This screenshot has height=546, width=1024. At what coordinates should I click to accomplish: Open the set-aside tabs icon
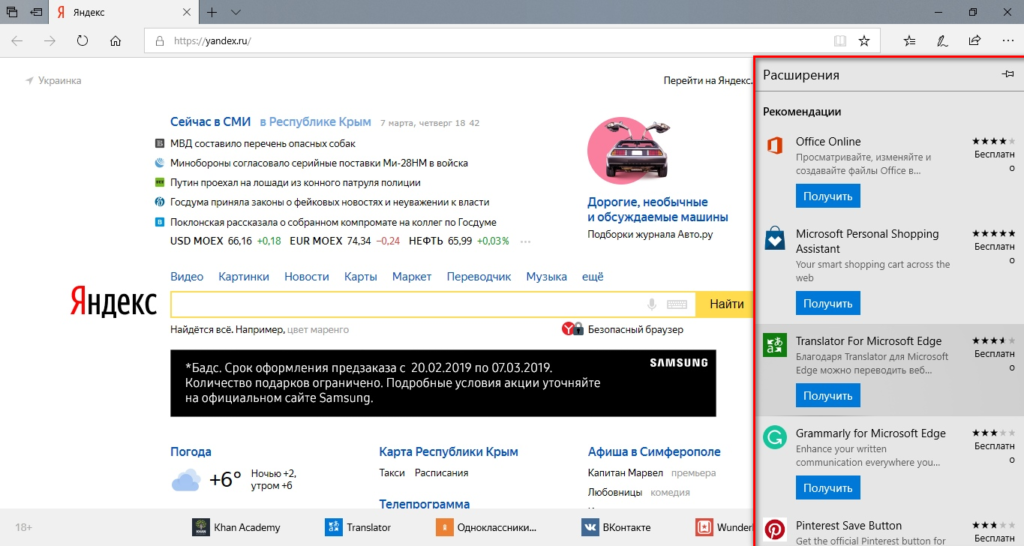click(x=12, y=12)
